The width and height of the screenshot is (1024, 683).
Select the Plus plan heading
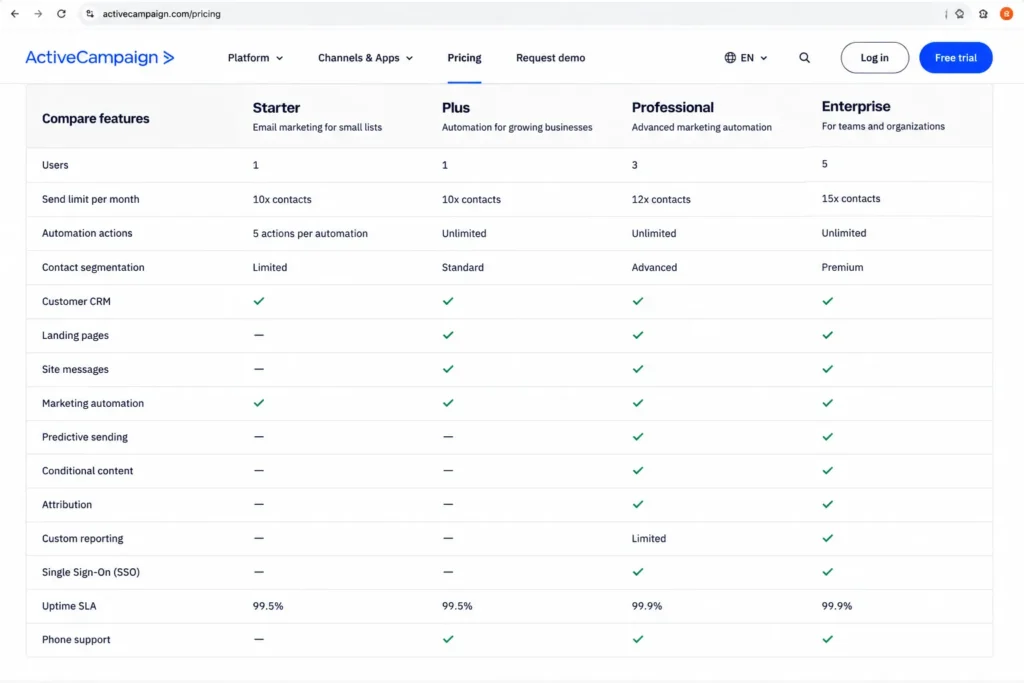[x=456, y=108]
